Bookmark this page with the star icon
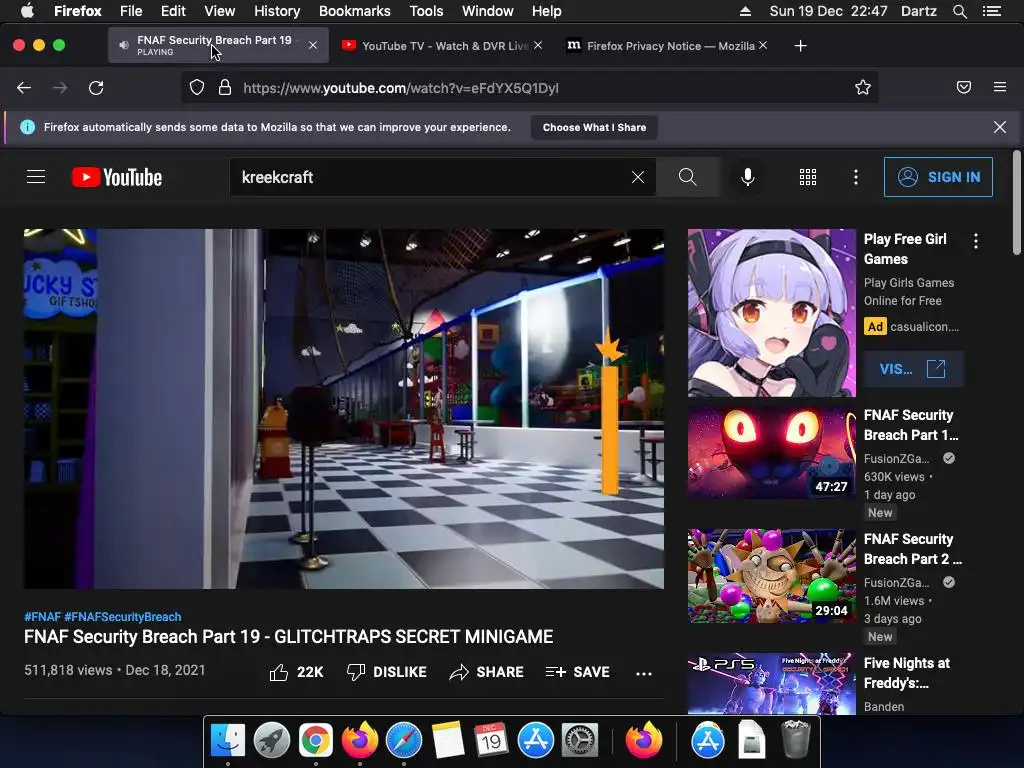 863,88
